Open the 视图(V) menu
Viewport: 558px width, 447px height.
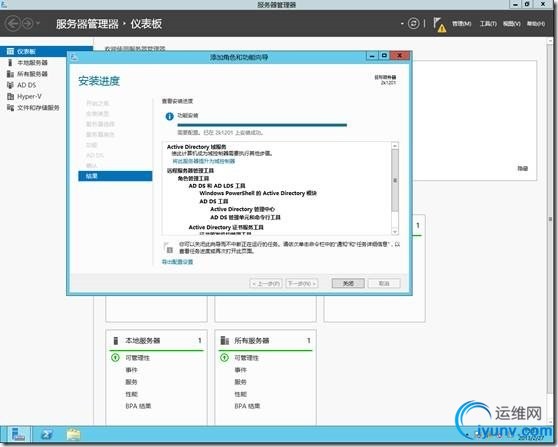(512, 24)
